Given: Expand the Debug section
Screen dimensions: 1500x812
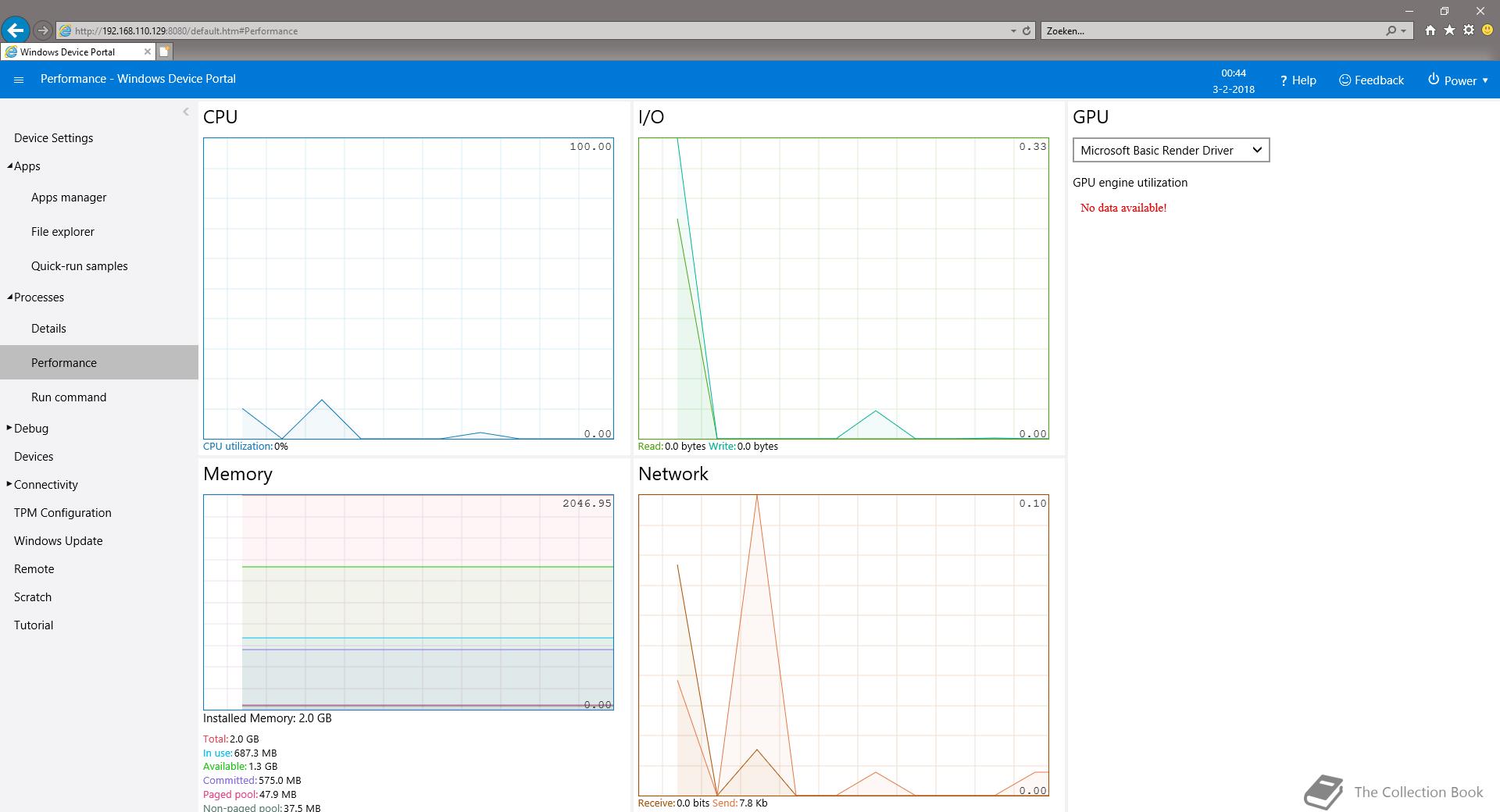Looking at the screenshot, I should (9, 428).
